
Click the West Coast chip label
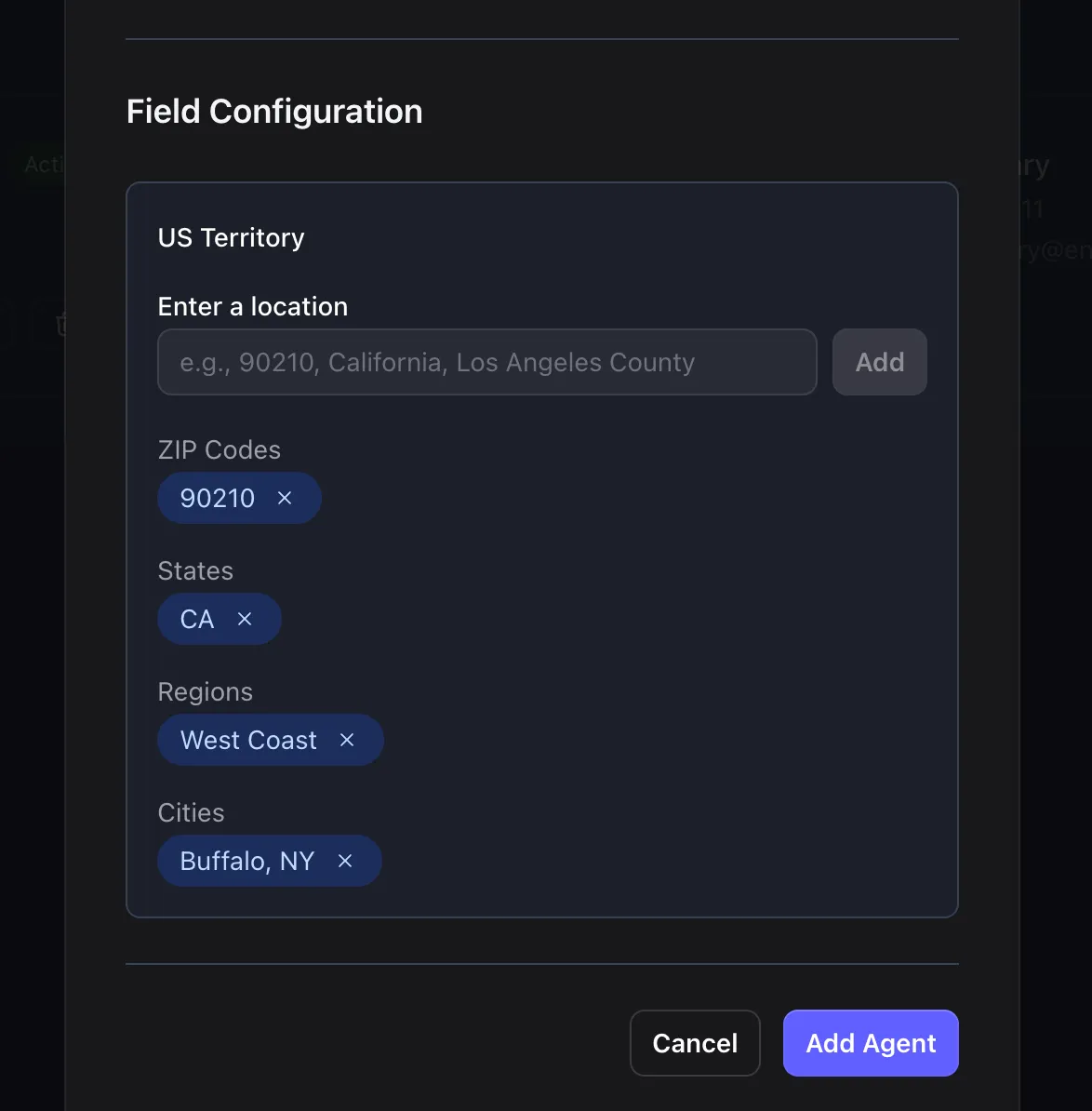pyautogui.click(x=248, y=740)
